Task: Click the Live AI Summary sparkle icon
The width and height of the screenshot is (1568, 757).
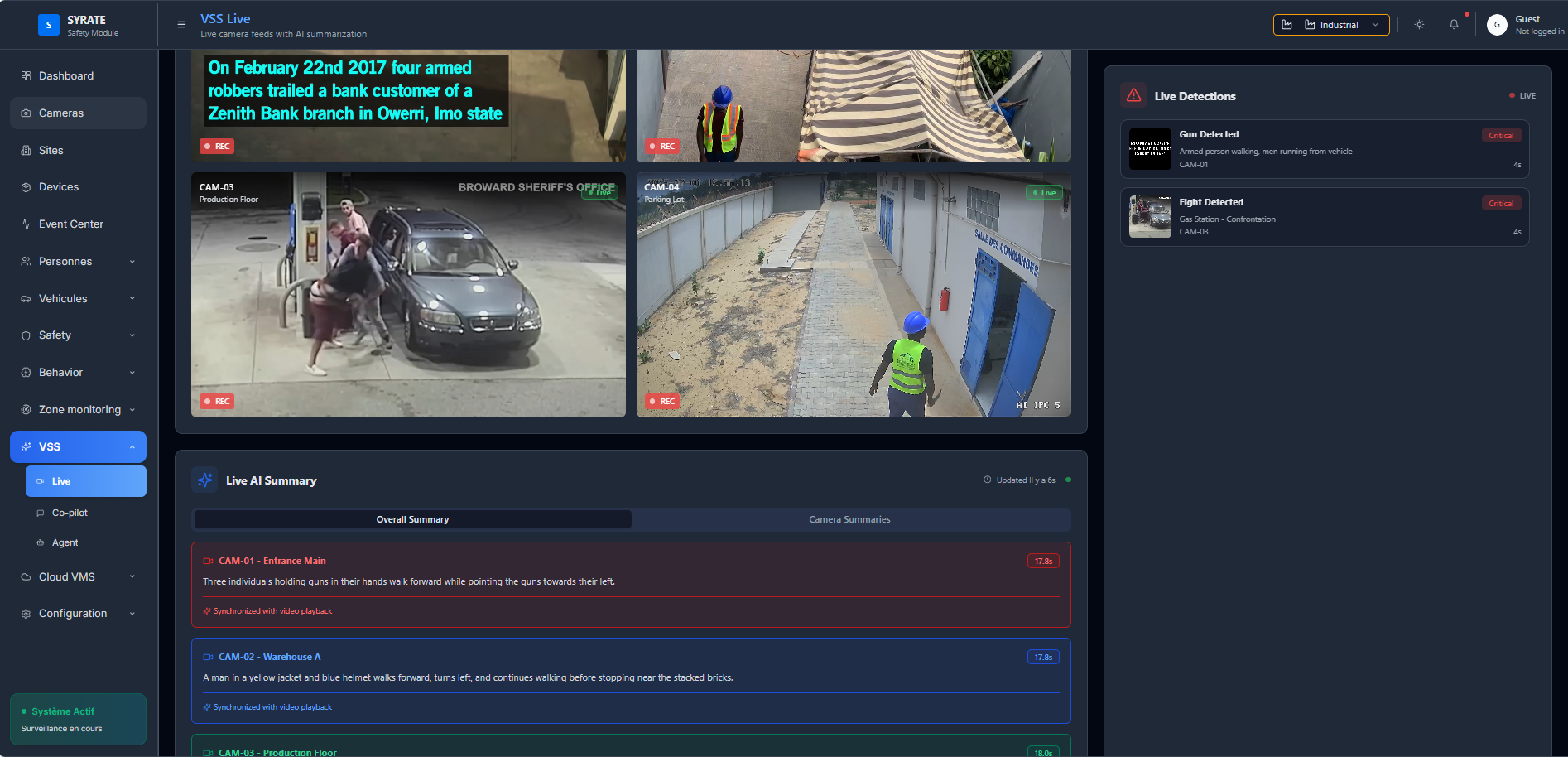Action: coord(205,480)
